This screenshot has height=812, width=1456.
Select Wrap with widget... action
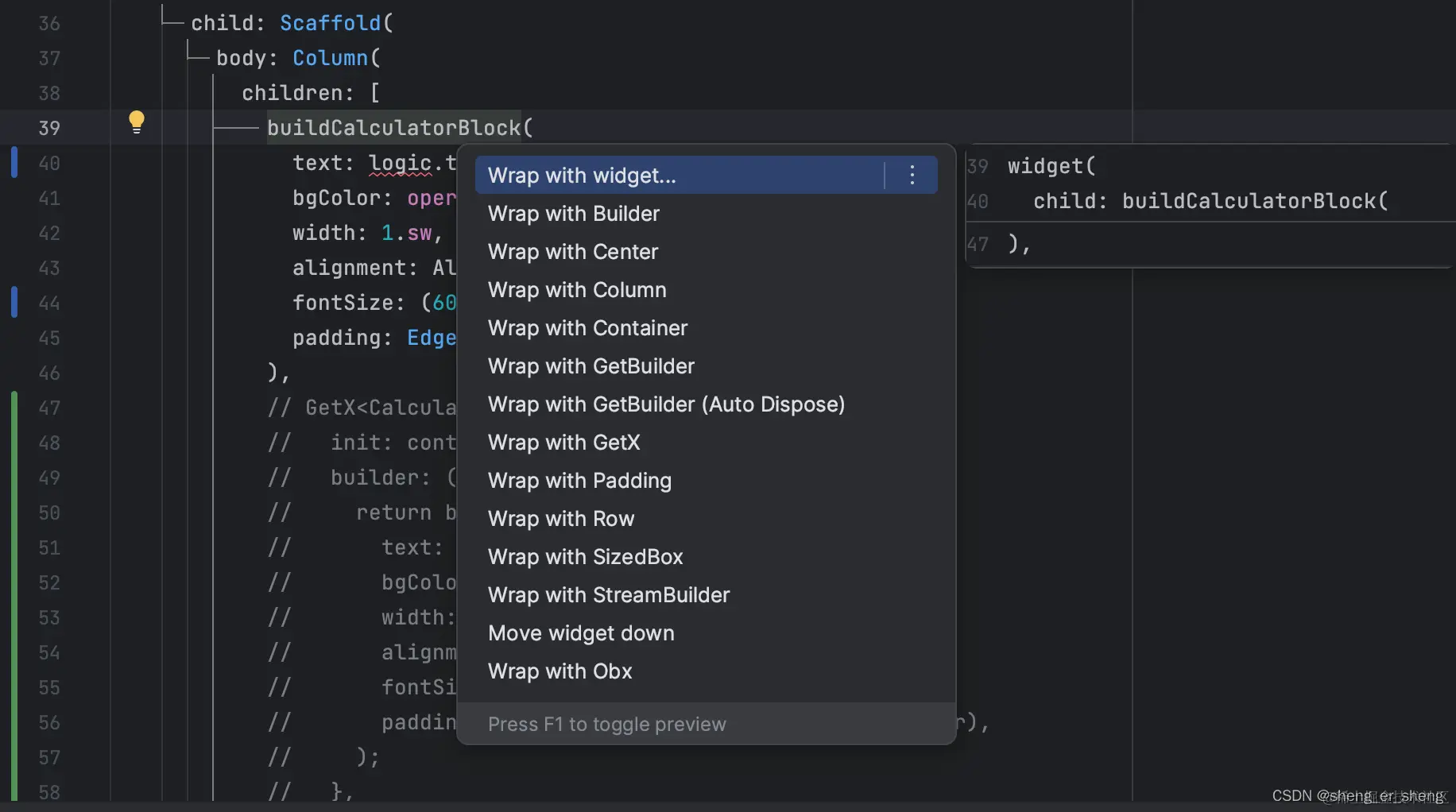[x=582, y=175]
